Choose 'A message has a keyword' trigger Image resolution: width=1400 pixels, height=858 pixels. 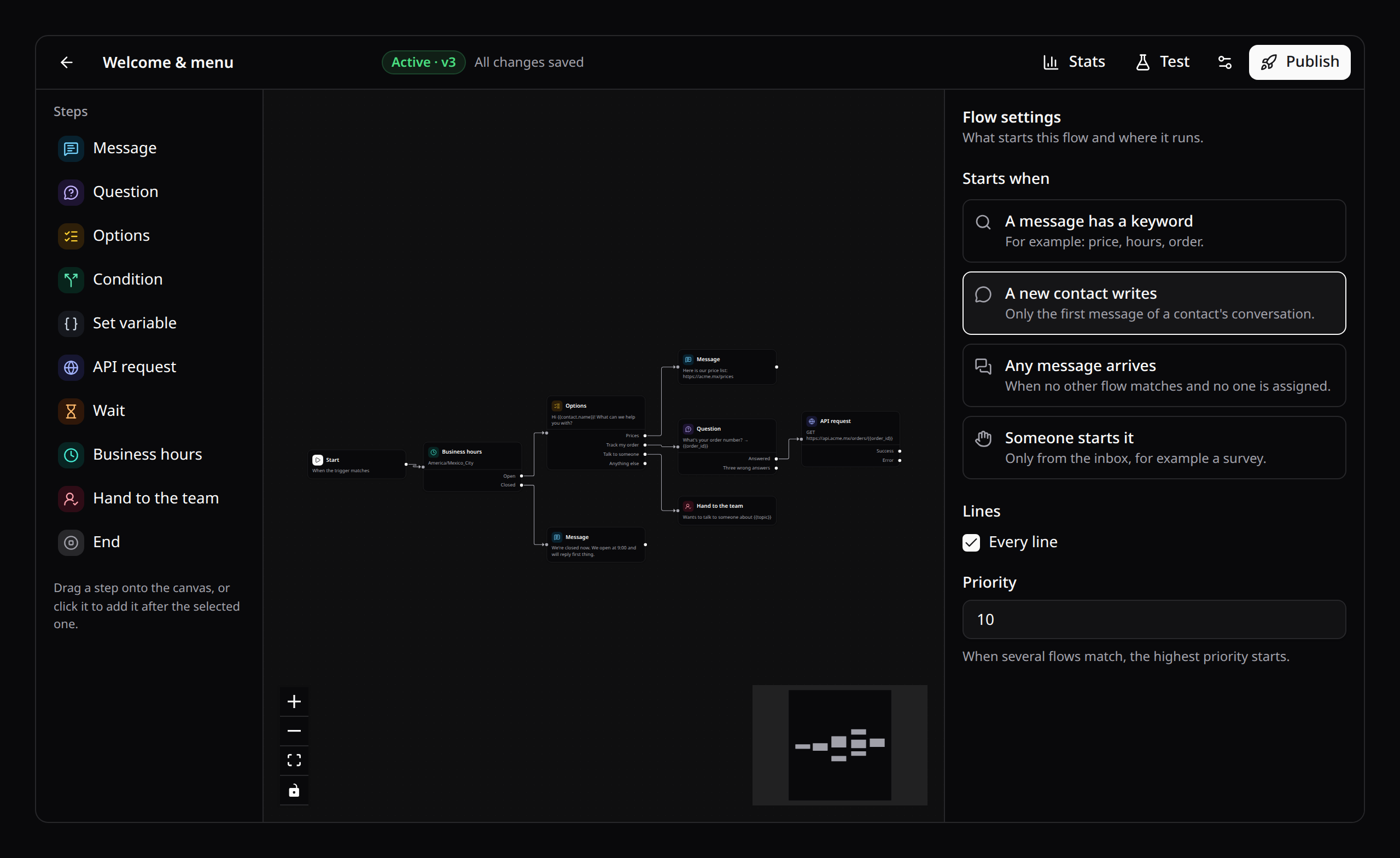pyautogui.click(x=1154, y=231)
